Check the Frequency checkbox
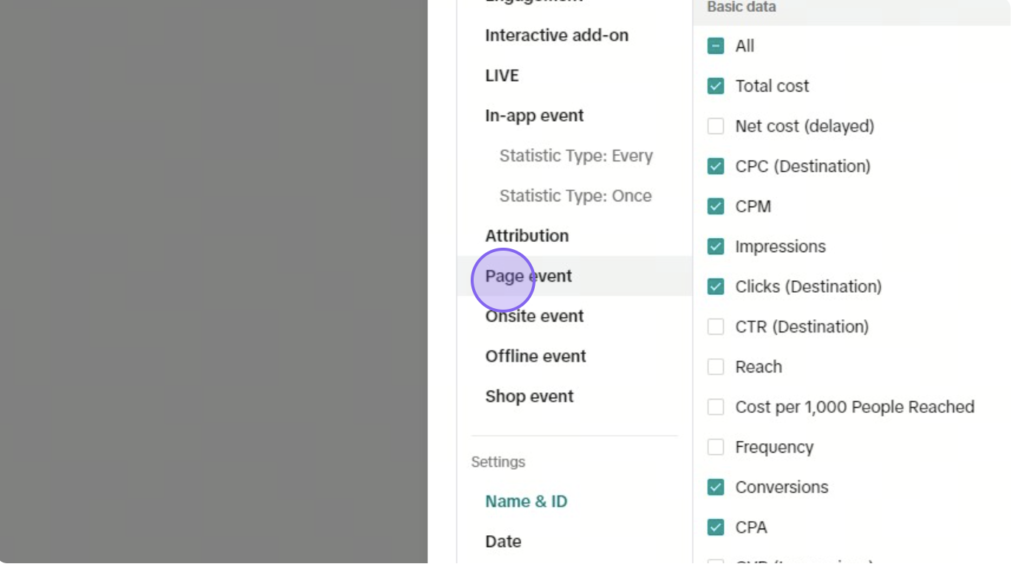This screenshot has width=1024, height=578. (x=715, y=447)
